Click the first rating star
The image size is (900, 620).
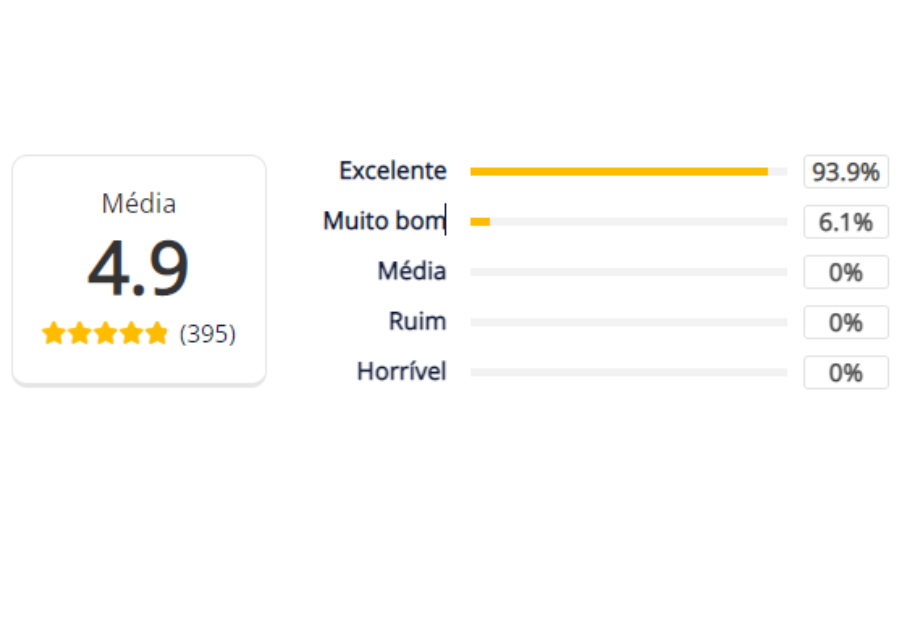click(x=53, y=334)
